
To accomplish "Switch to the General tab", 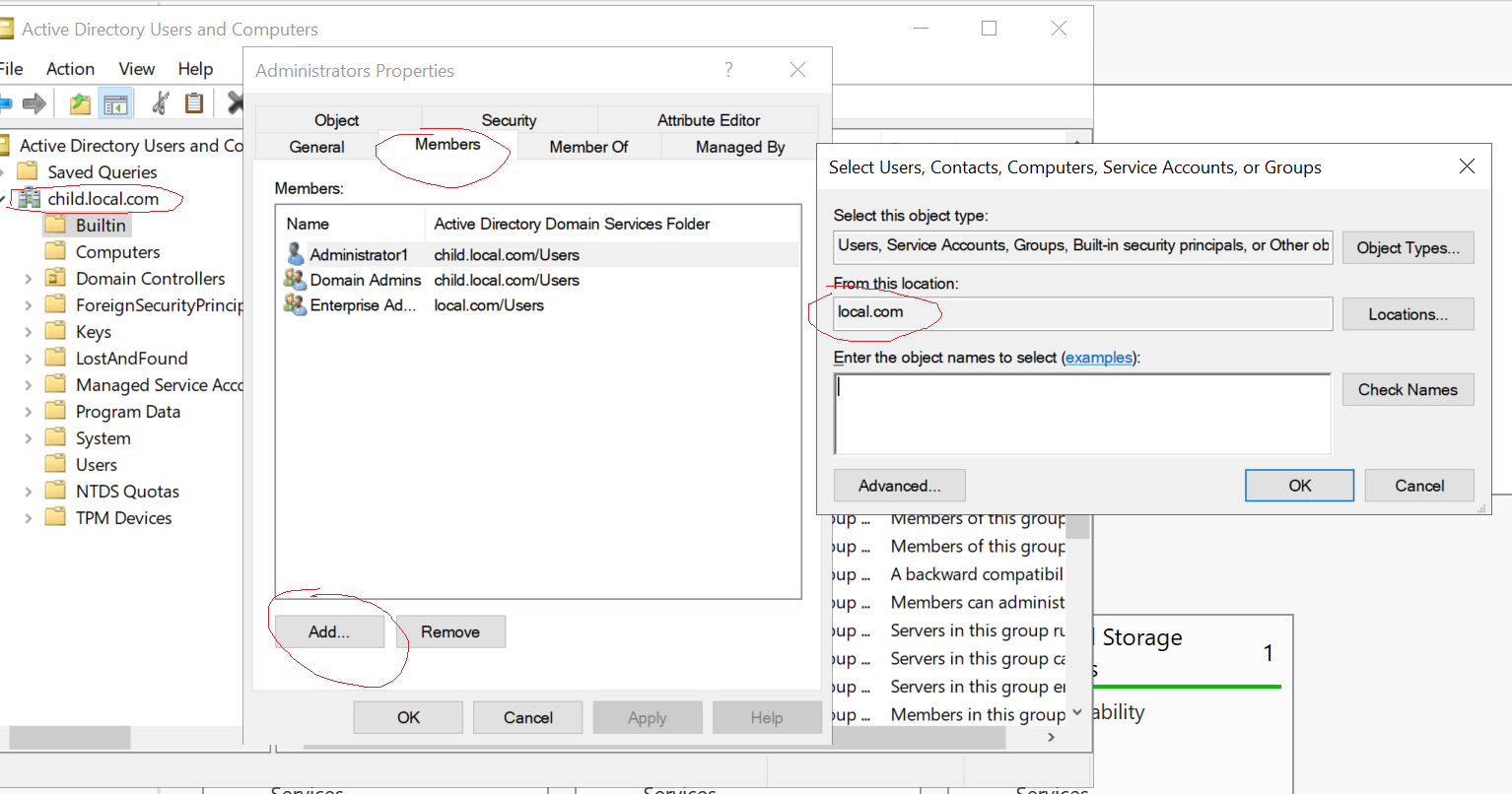I will [x=316, y=147].
